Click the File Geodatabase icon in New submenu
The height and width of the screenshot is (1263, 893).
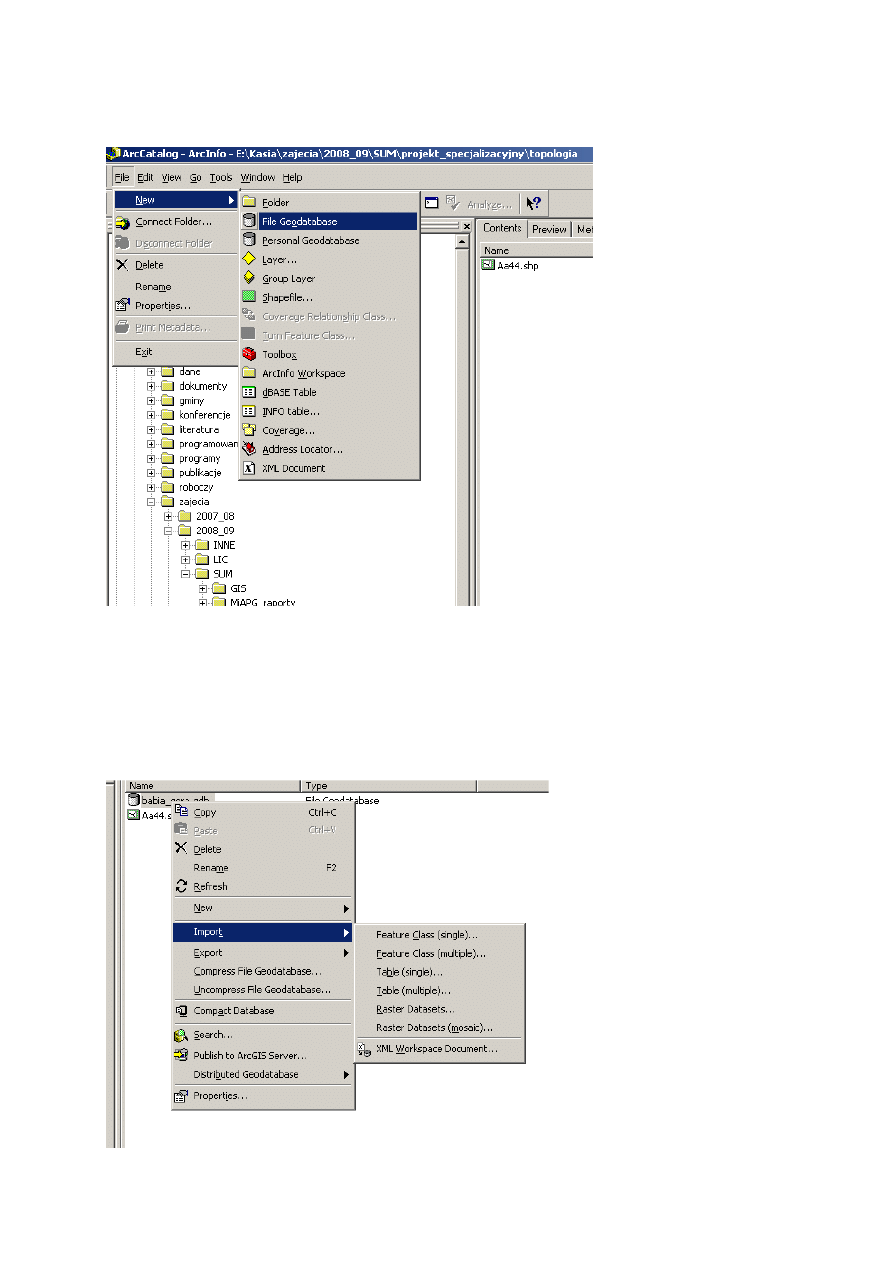[x=249, y=221]
